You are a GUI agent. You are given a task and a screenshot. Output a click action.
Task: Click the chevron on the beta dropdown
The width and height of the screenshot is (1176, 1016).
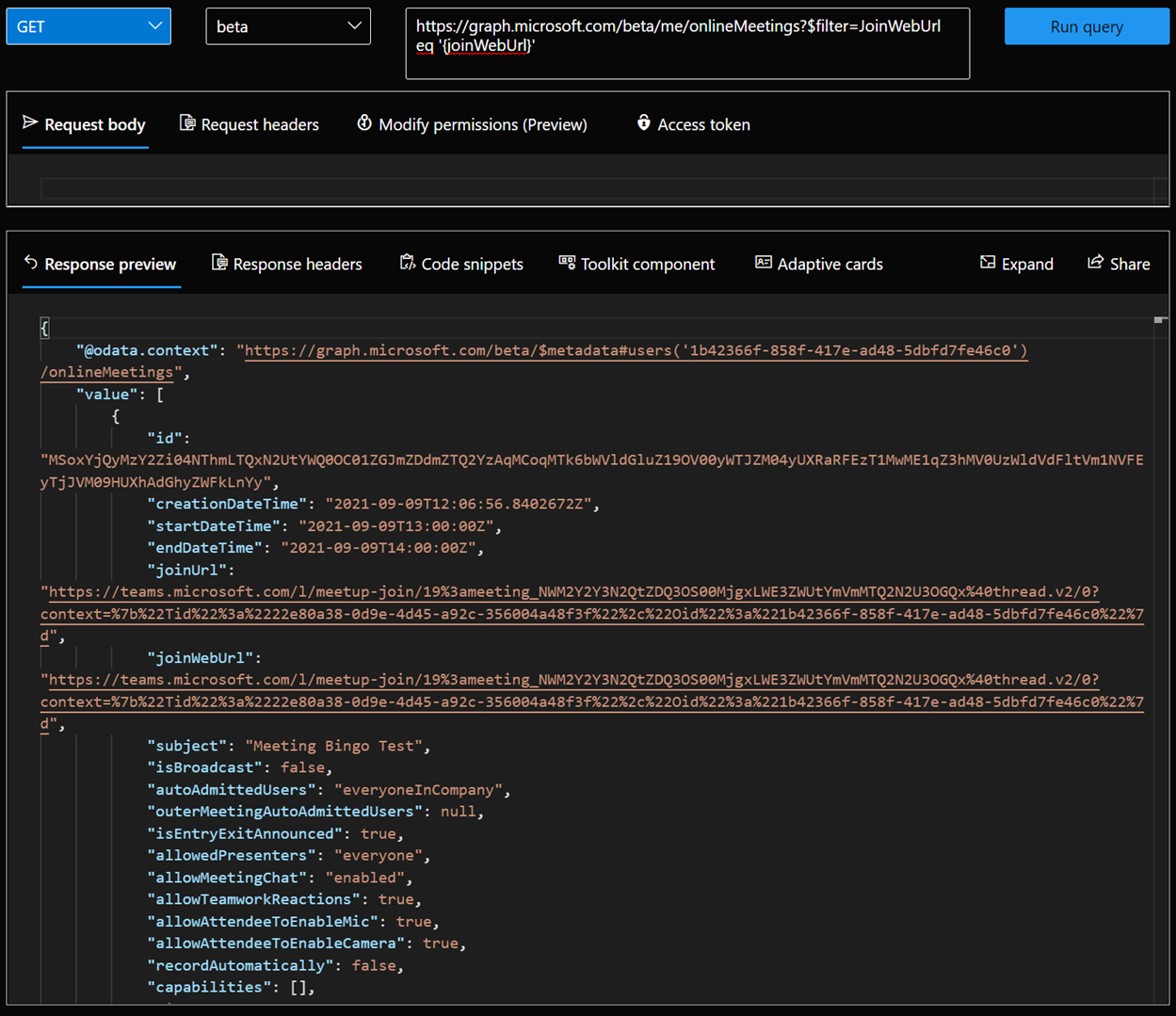pos(354,25)
